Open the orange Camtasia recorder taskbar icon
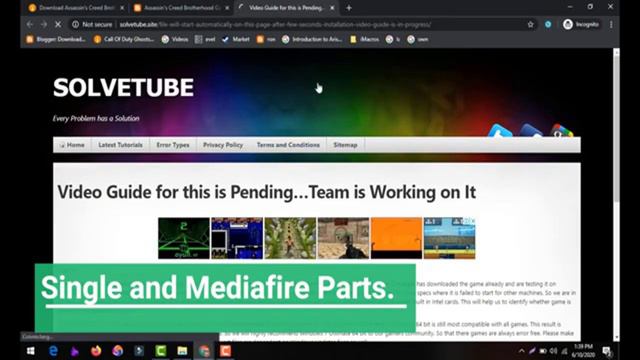 pyautogui.click(x=225, y=351)
